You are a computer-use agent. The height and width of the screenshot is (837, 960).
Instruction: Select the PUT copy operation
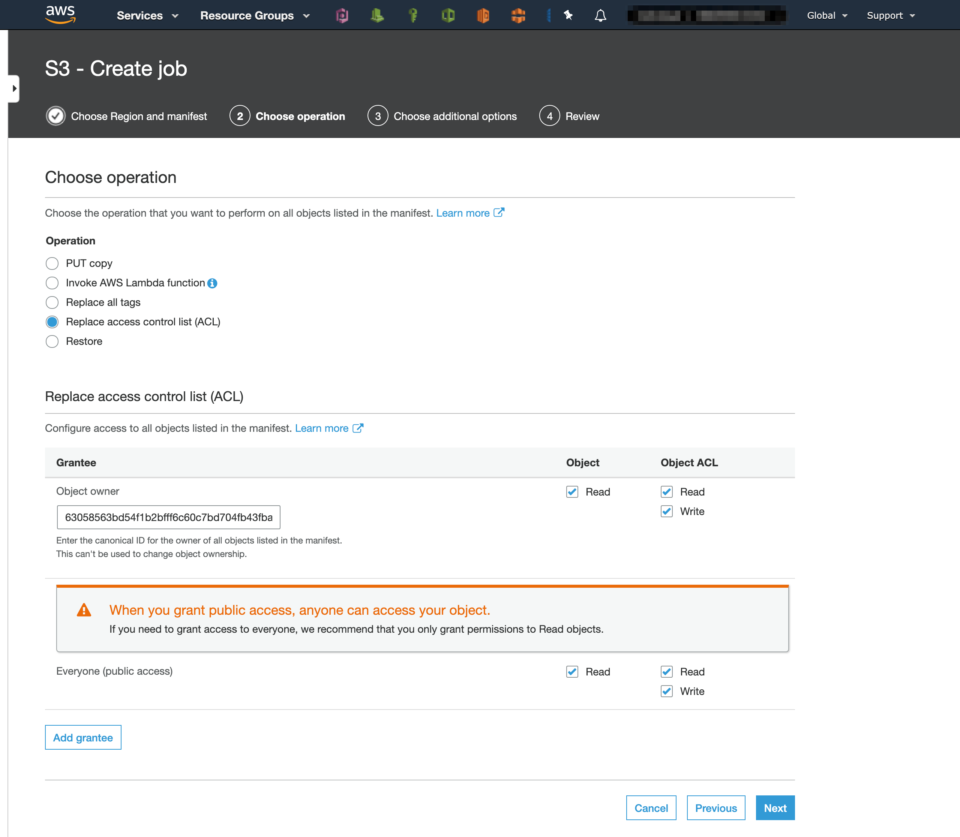click(x=51, y=263)
